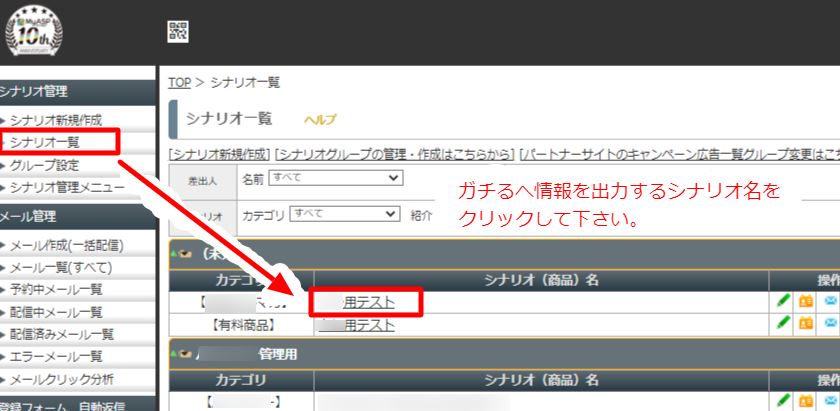
Task: Click the MyASP 10th anniversary logo
Action: click(x=33, y=31)
